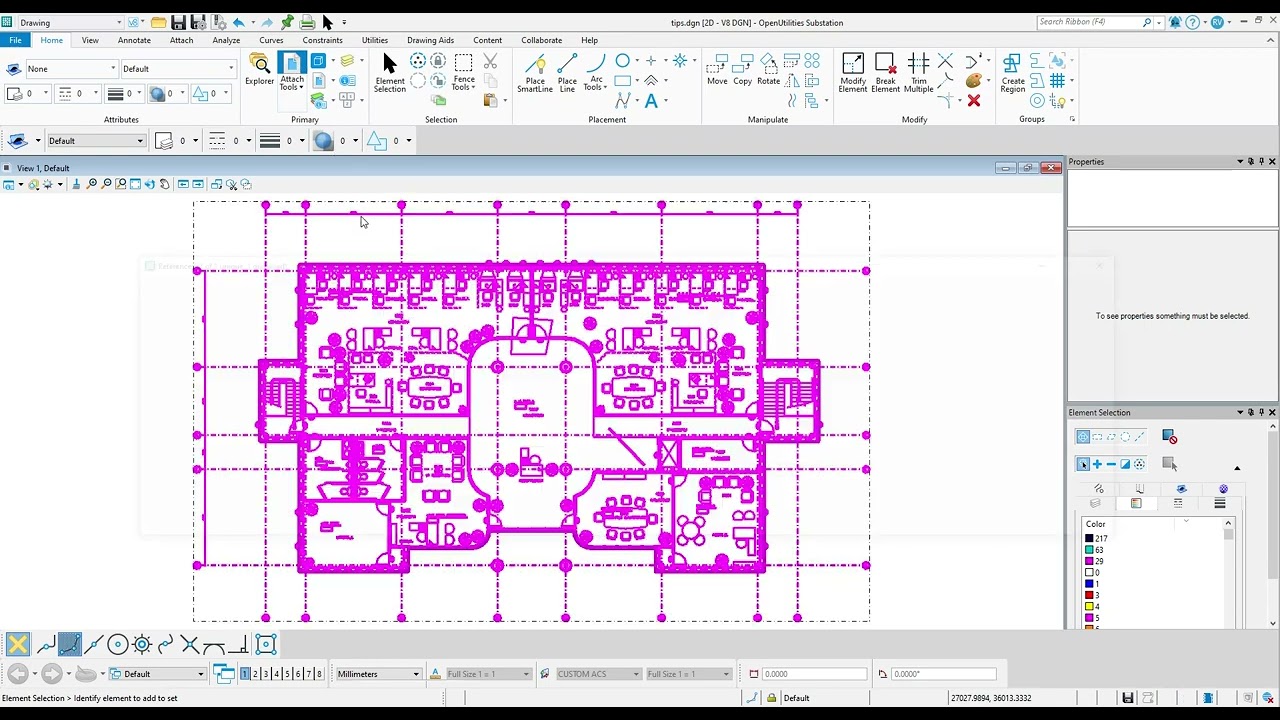The height and width of the screenshot is (720, 1280).
Task: Toggle the Center snap mode circle icon
Action: (118, 644)
